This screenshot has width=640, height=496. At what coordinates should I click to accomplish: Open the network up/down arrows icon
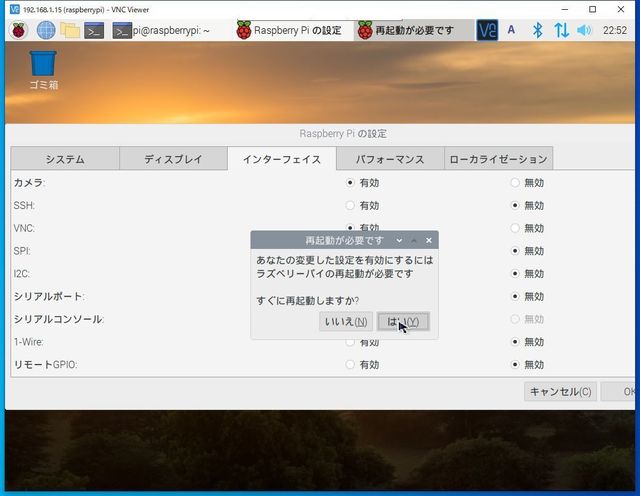tap(561, 31)
